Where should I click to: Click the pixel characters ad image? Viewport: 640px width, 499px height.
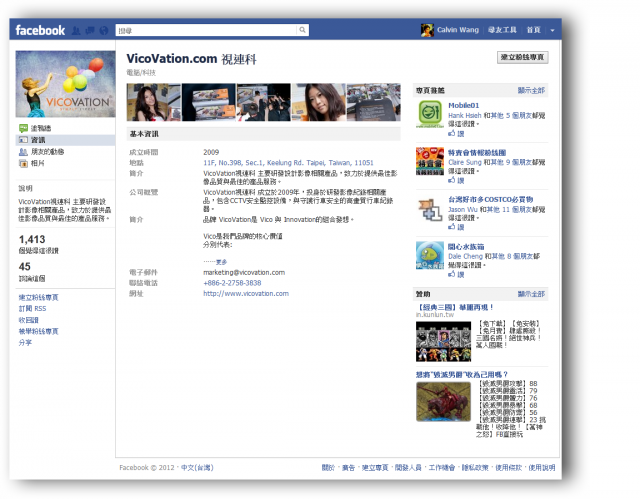443,342
